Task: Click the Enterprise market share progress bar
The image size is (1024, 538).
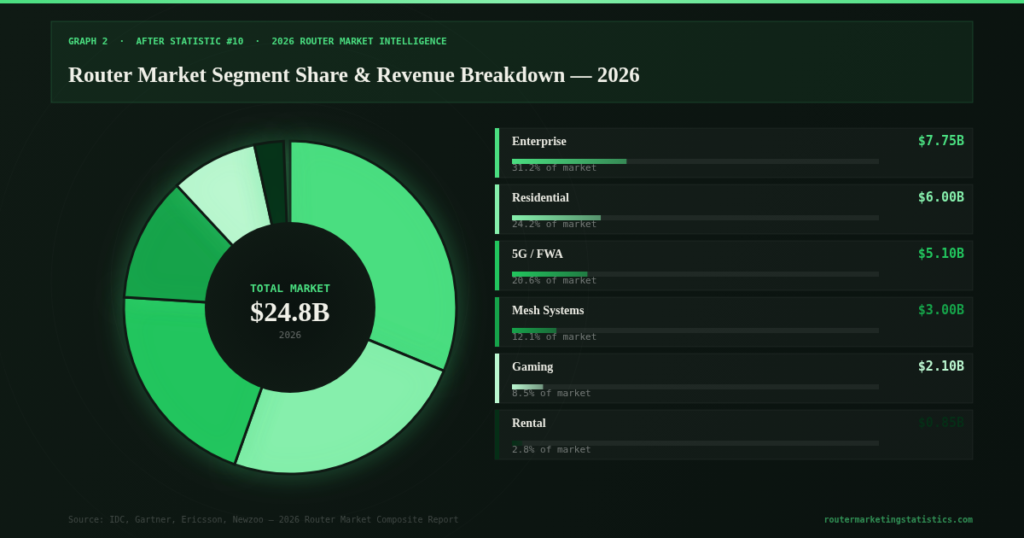Action: pyautogui.click(x=695, y=161)
